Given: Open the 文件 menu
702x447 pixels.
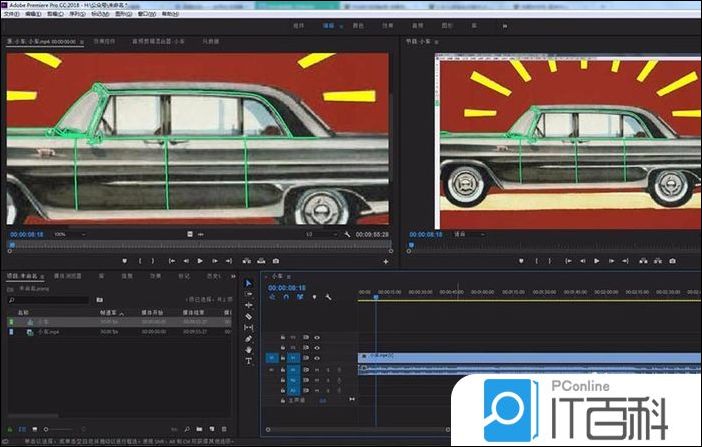Looking at the screenshot, I should pos(11,15).
